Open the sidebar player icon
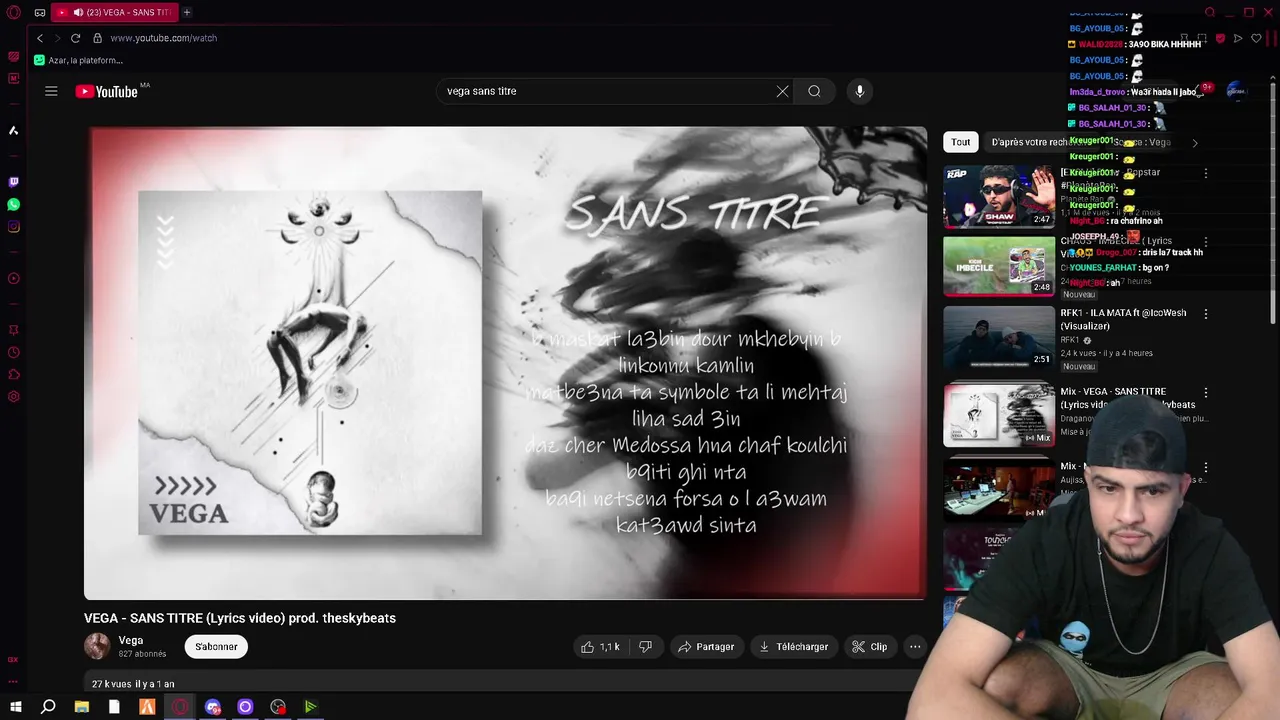The width and height of the screenshot is (1280, 720). tap(14, 278)
